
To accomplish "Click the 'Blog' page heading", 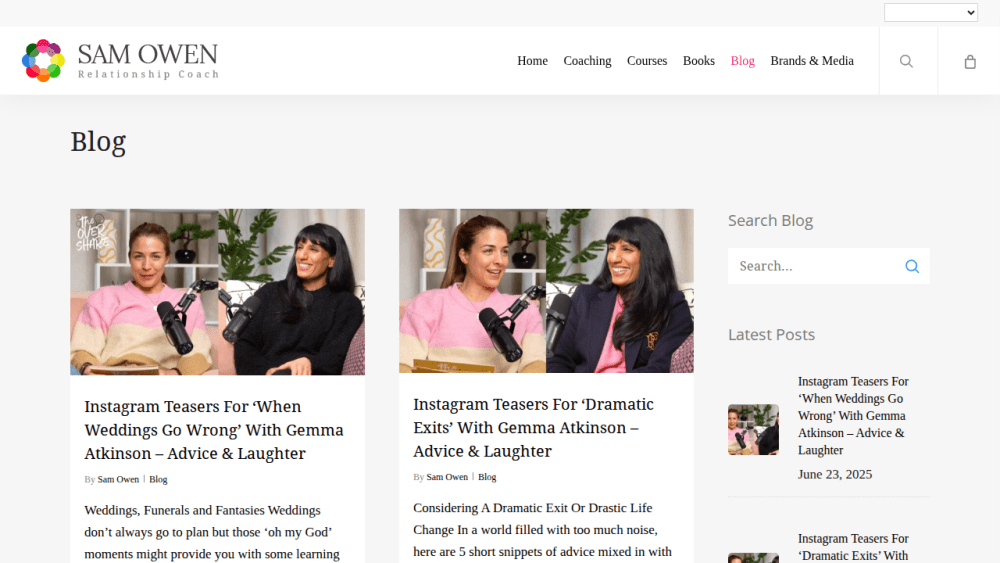I will click(98, 142).
